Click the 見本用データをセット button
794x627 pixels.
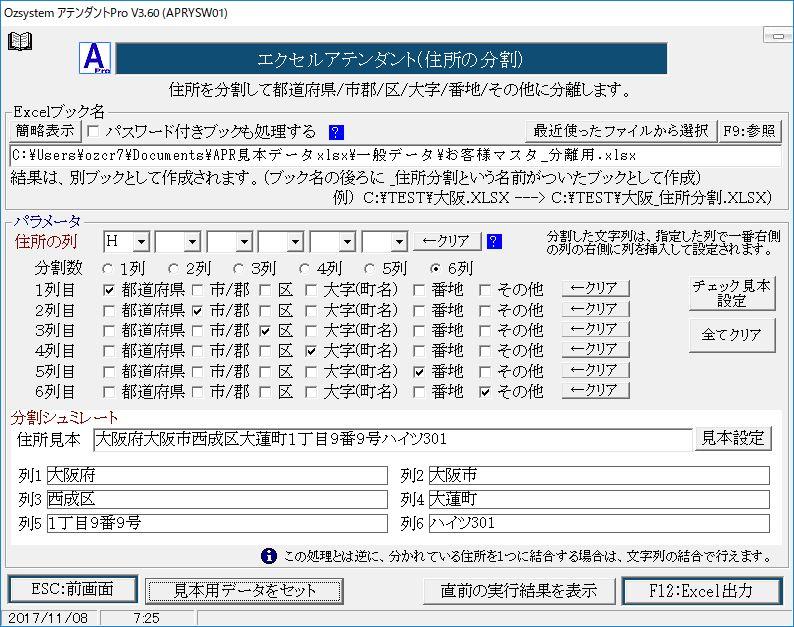(x=245, y=591)
